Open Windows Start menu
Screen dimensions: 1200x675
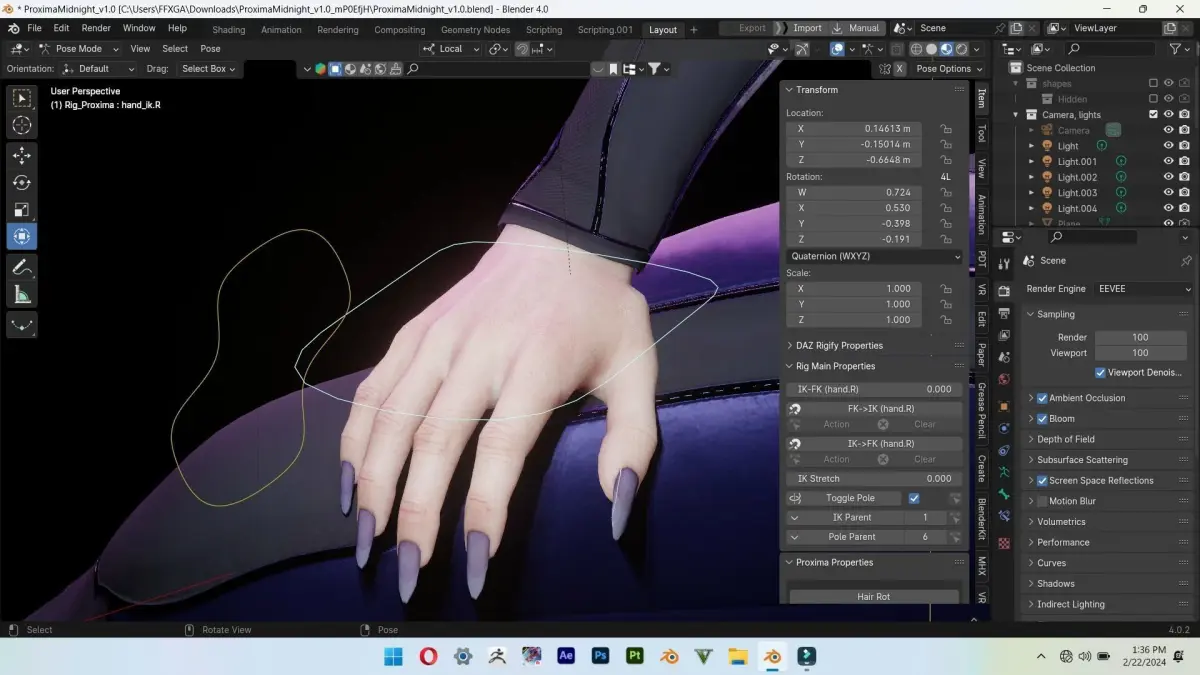click(393, 656)
